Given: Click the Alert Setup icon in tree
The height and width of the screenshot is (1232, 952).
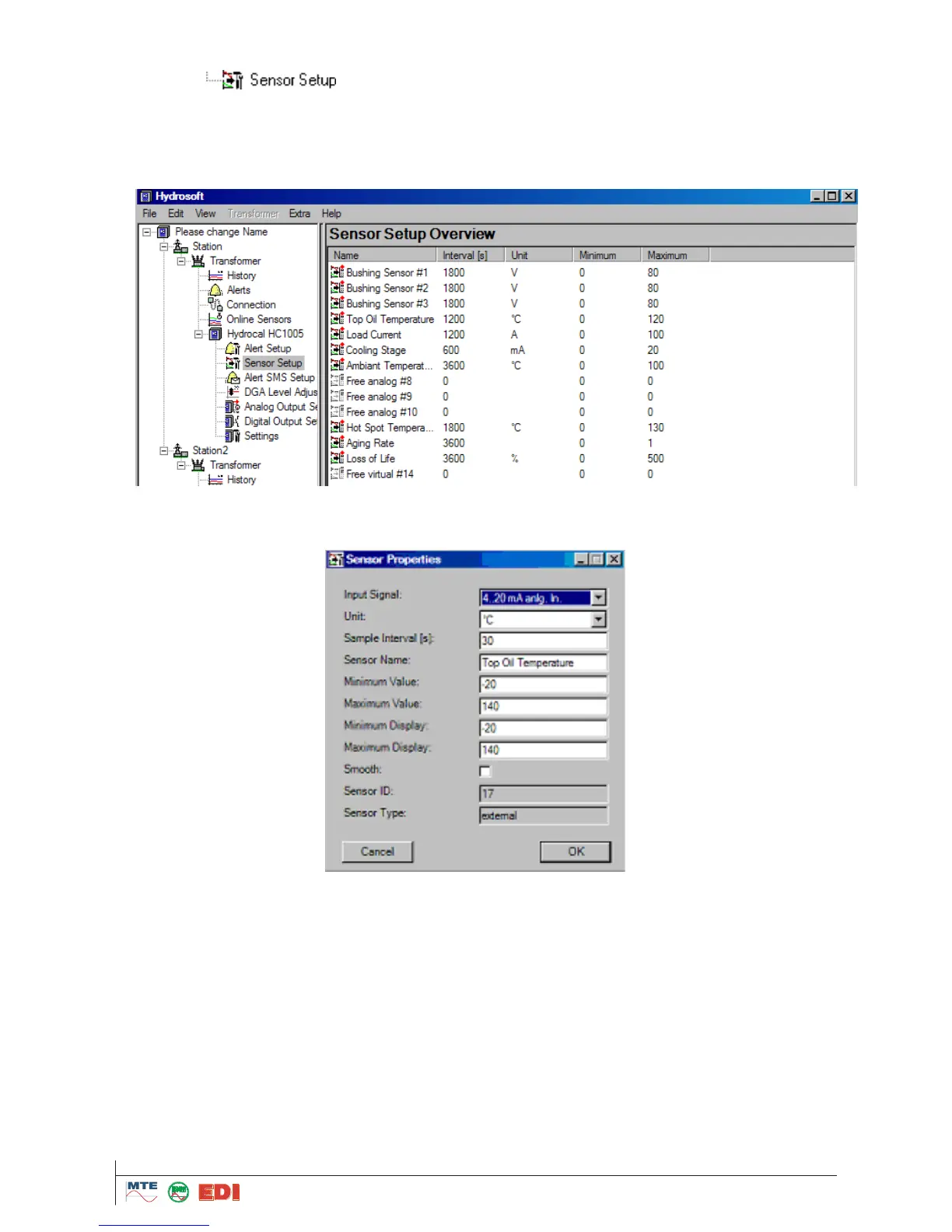Looking at the screenshot, I should click(233, 348).
